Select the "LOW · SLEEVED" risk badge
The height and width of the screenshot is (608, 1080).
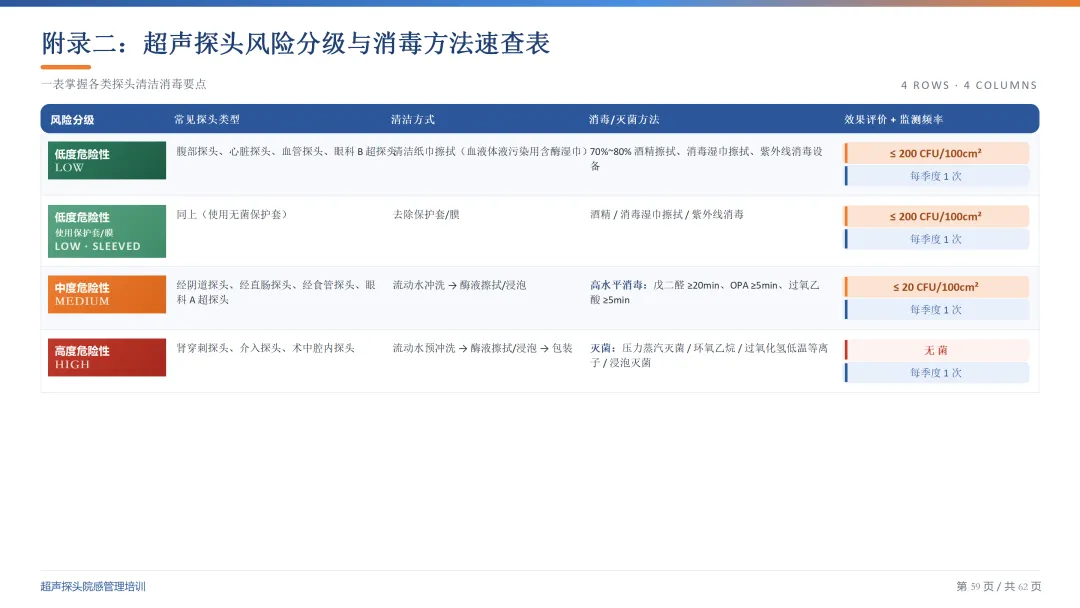pyautogui.click(x=107, y=231)
